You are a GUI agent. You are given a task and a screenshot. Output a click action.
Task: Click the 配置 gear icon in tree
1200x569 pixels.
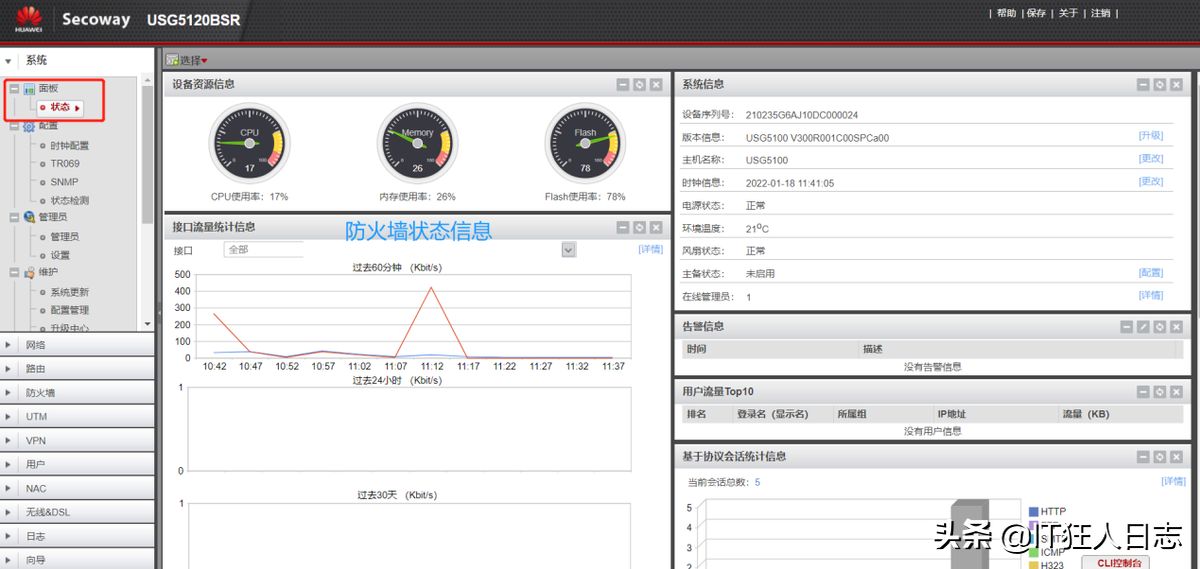[29, 126]
